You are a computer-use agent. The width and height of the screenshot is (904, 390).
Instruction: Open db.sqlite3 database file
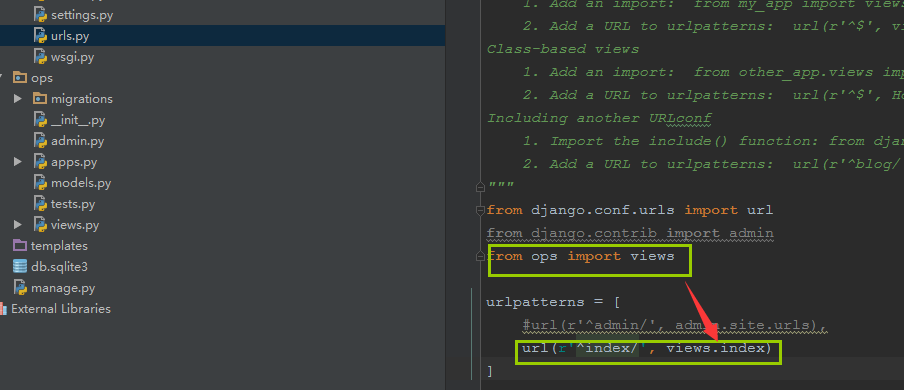point(59,267)
